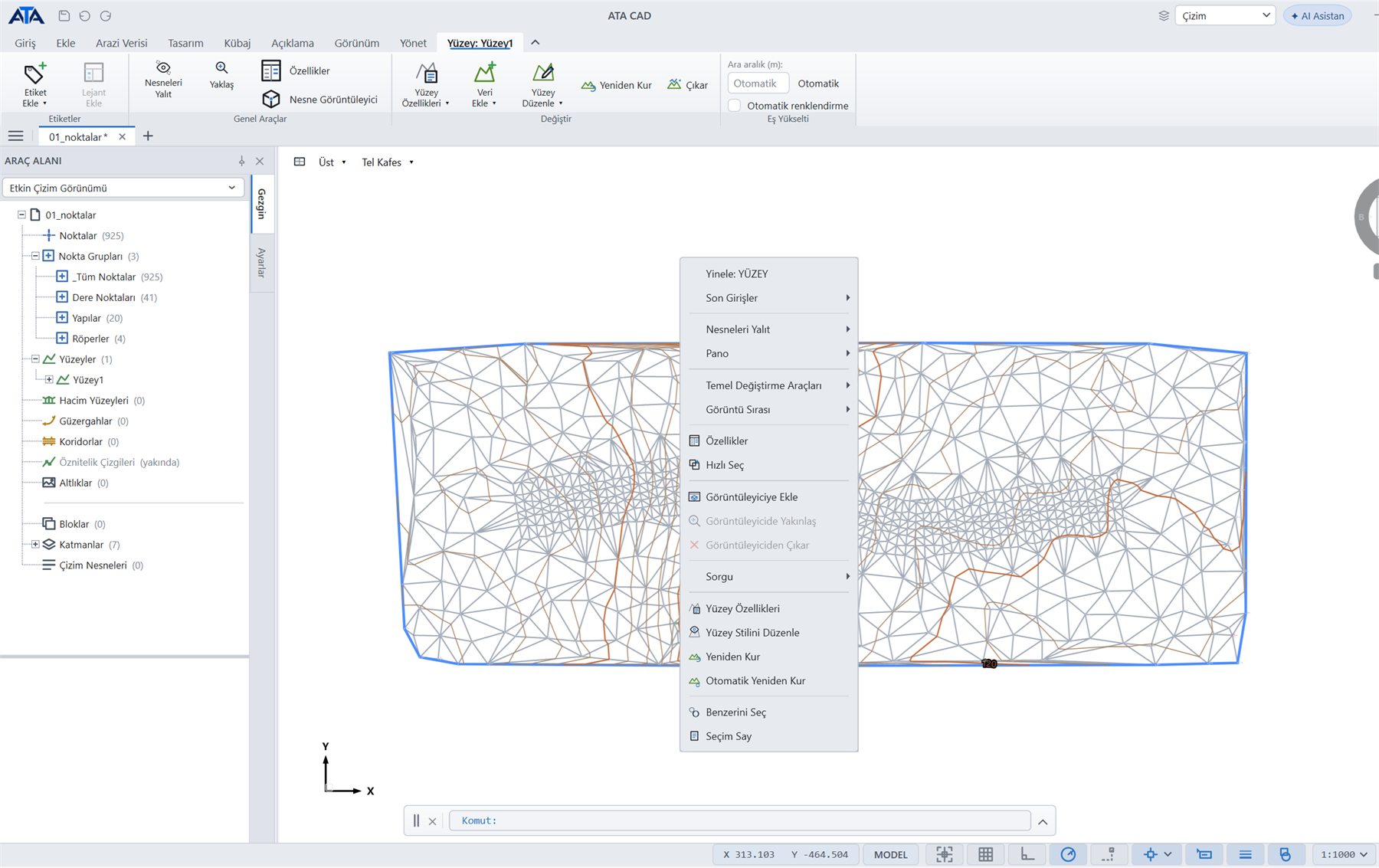Close the ARAÇ ALANI panel

[260, 161]
